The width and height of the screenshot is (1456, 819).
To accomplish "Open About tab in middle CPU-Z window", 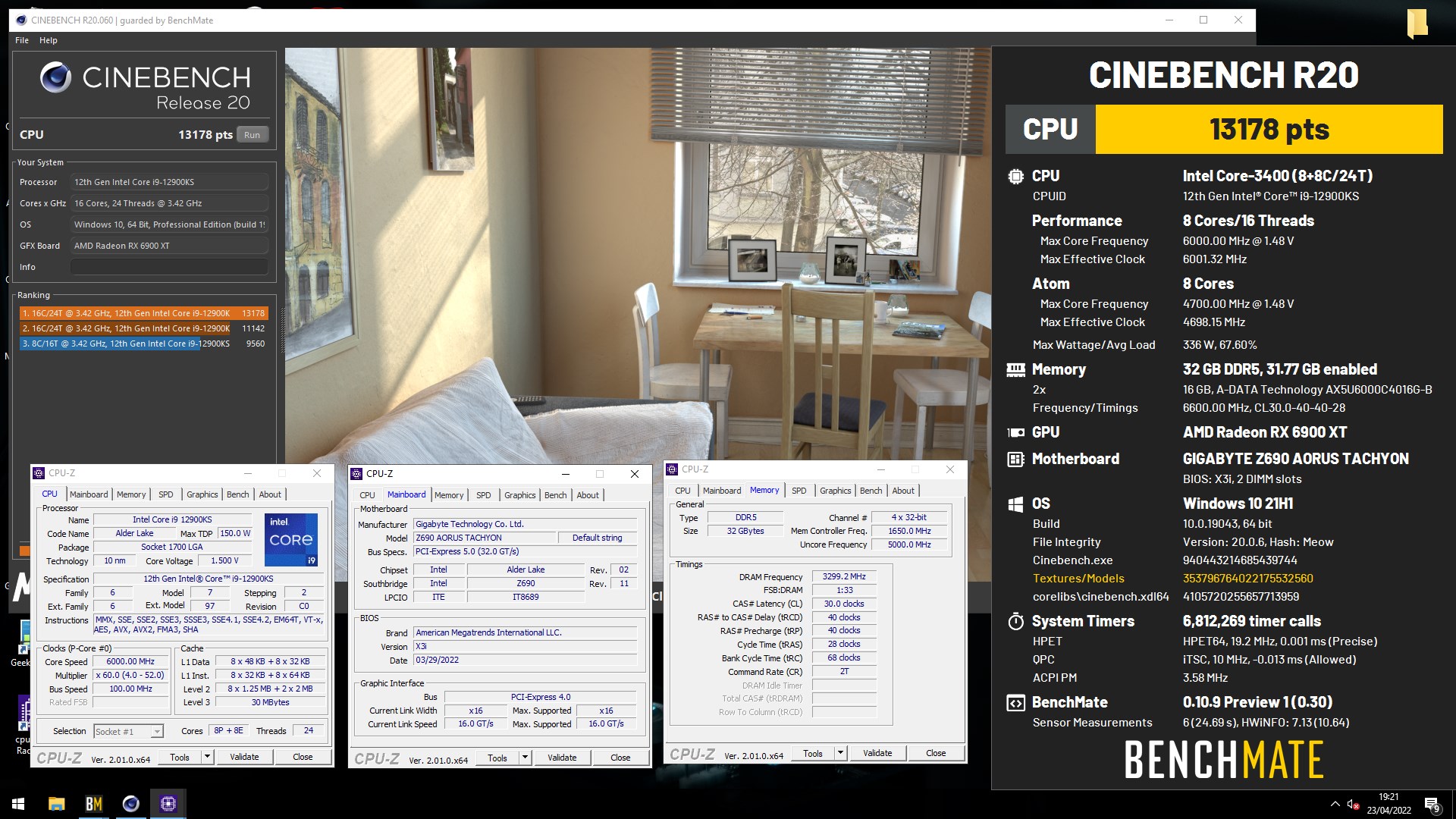I will 588,495.
